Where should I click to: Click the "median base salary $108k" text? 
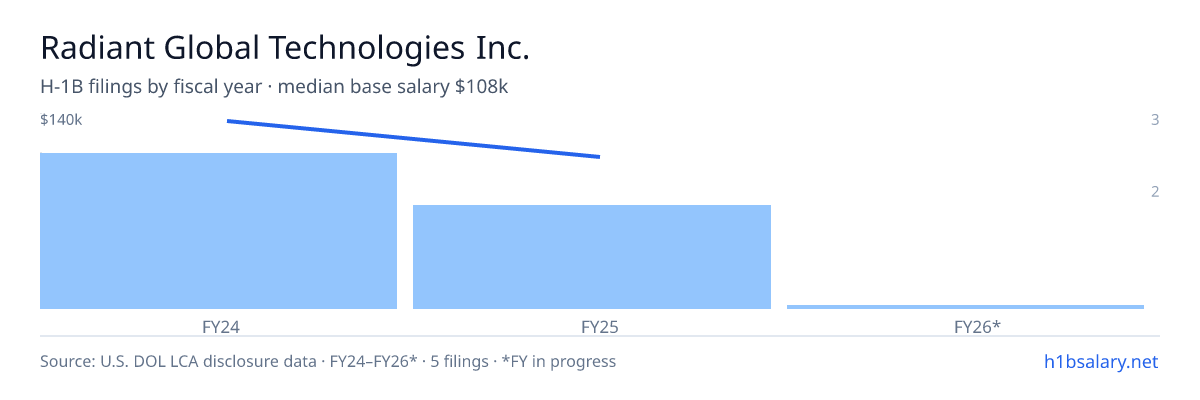pos(393,87)
